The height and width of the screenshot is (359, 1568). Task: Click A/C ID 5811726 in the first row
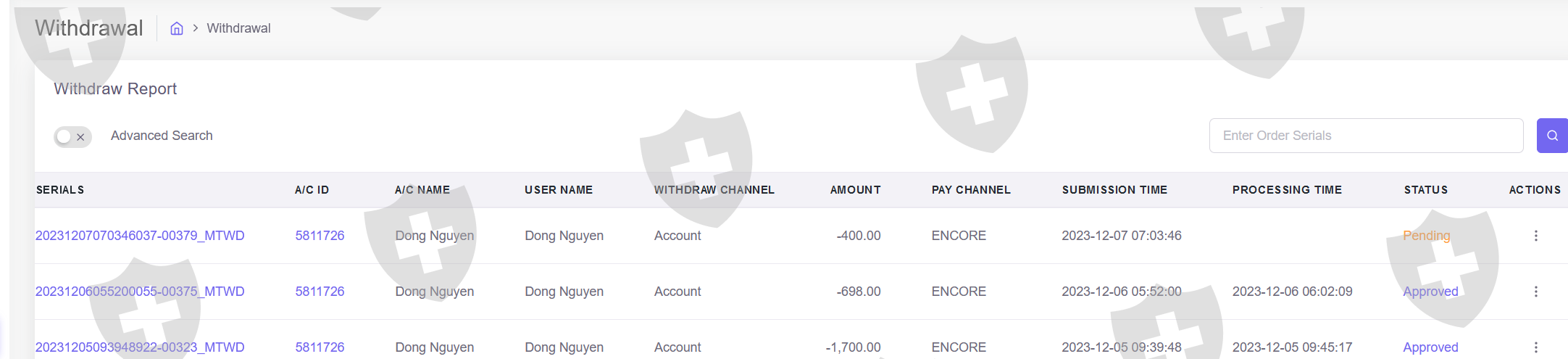(x=320, y=236)
